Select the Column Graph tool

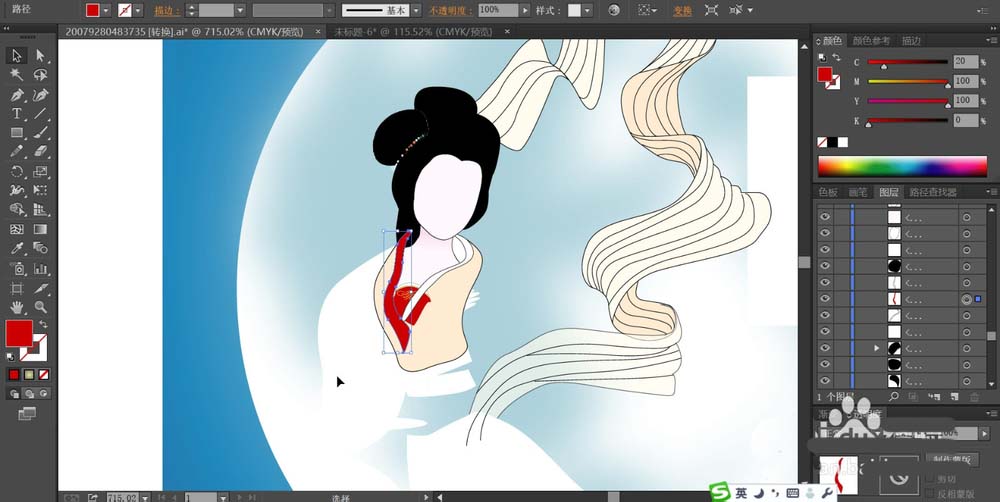[40, 268]
